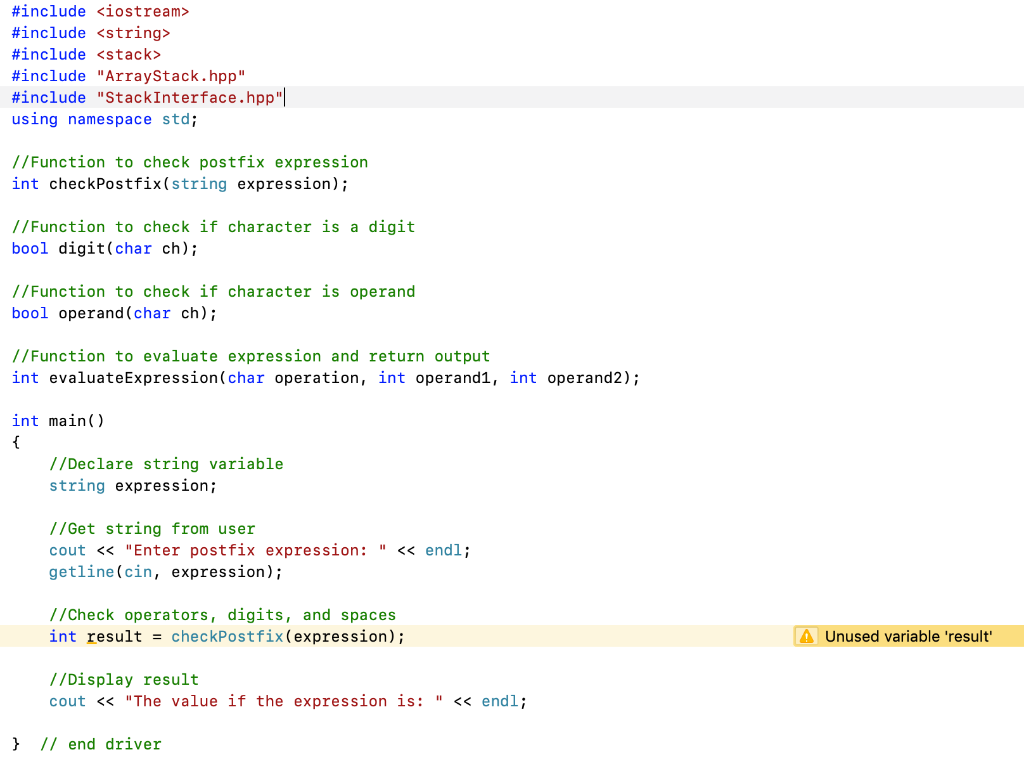Click the include line for stack header

pos(85,54)
